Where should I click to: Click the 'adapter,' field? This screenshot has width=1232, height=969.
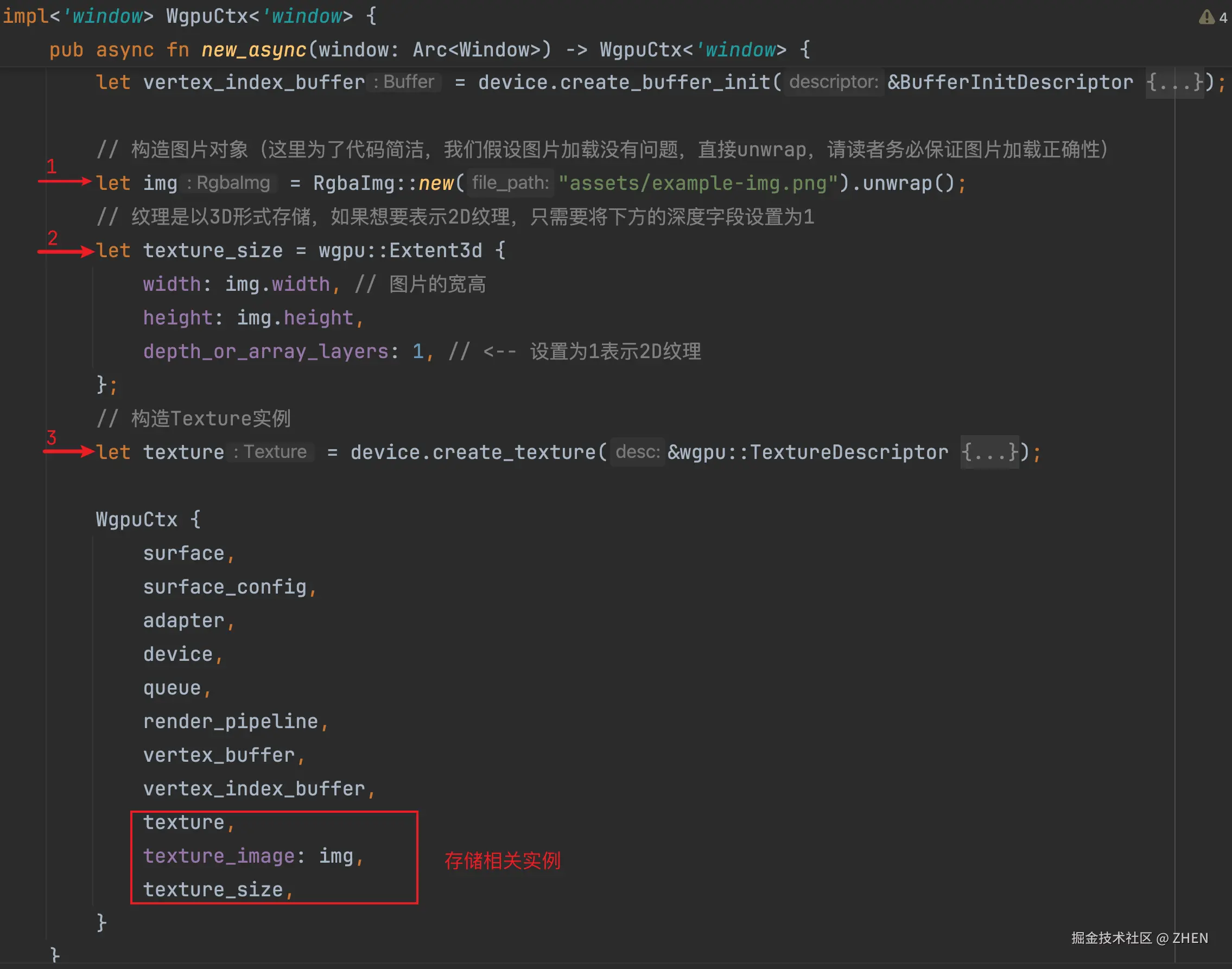point(188,621)
